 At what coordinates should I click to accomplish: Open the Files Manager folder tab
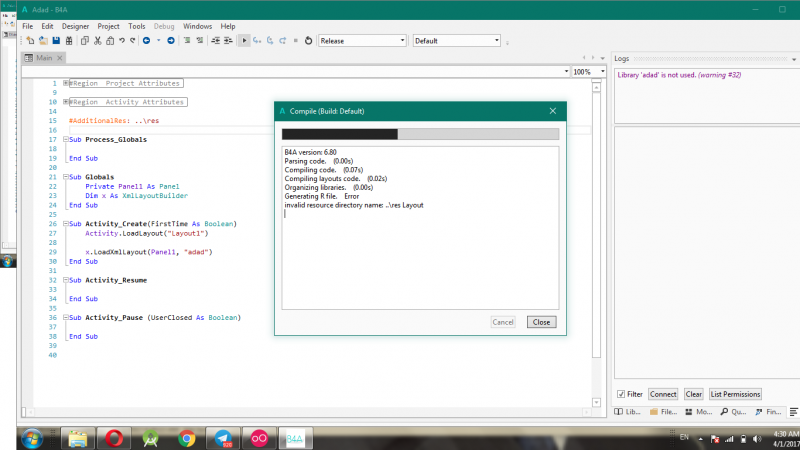661,411
